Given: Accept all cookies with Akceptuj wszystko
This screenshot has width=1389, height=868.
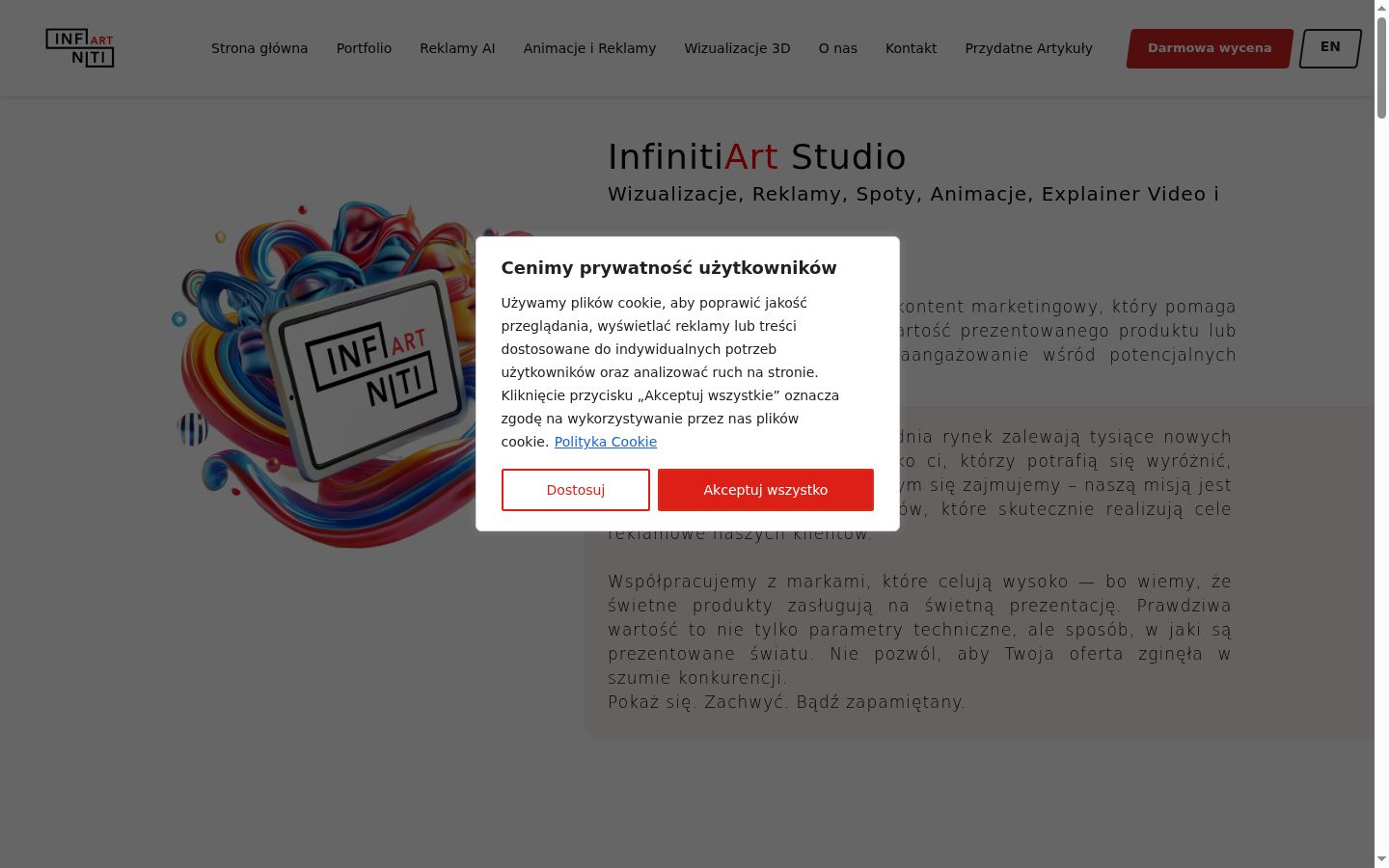Looking at the screenshot, I should pos(766,490).
